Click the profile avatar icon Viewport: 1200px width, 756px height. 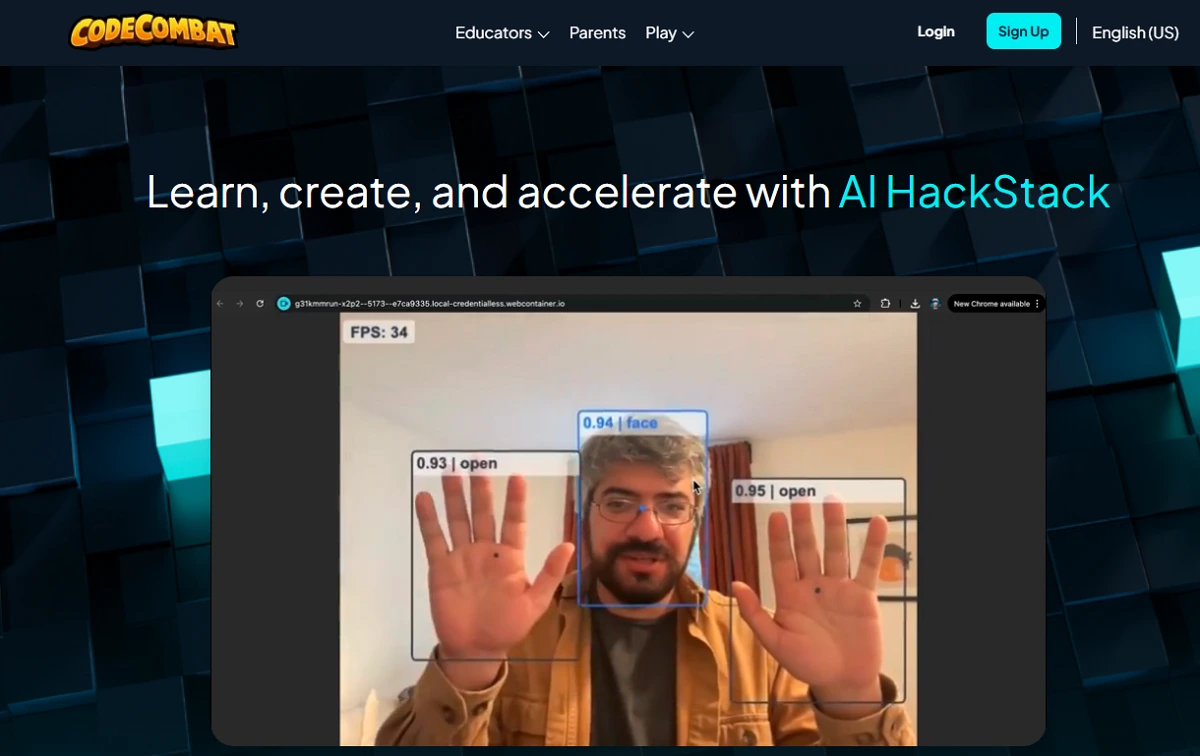(934, 304)
